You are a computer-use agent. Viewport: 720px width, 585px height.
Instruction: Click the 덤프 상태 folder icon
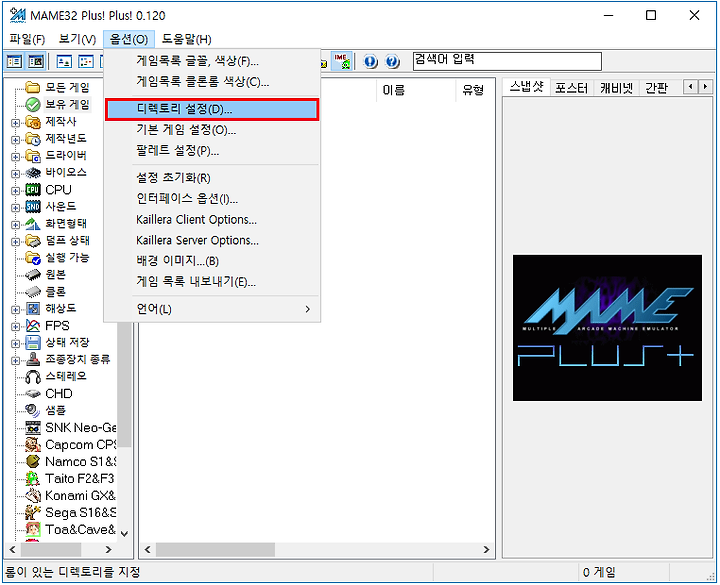tap(33, 241)
